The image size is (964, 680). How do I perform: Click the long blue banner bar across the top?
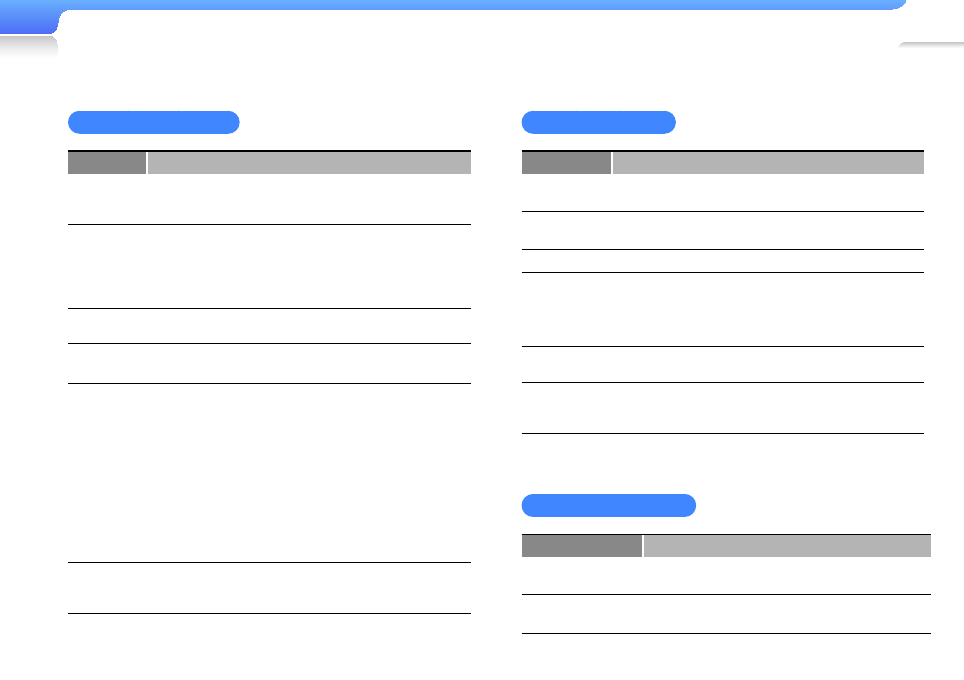(480, 5)
